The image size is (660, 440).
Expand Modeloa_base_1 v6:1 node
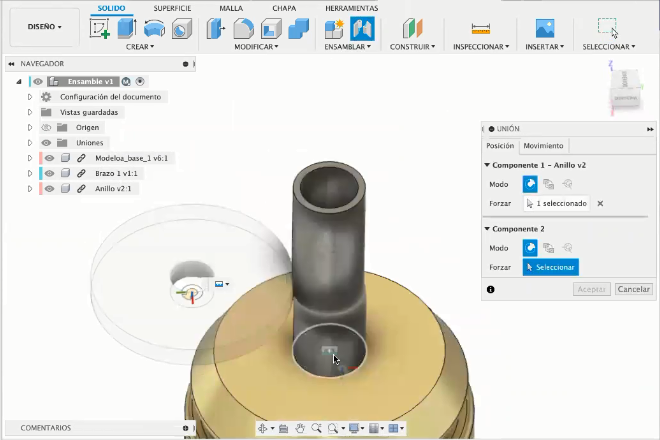(30, 158)
